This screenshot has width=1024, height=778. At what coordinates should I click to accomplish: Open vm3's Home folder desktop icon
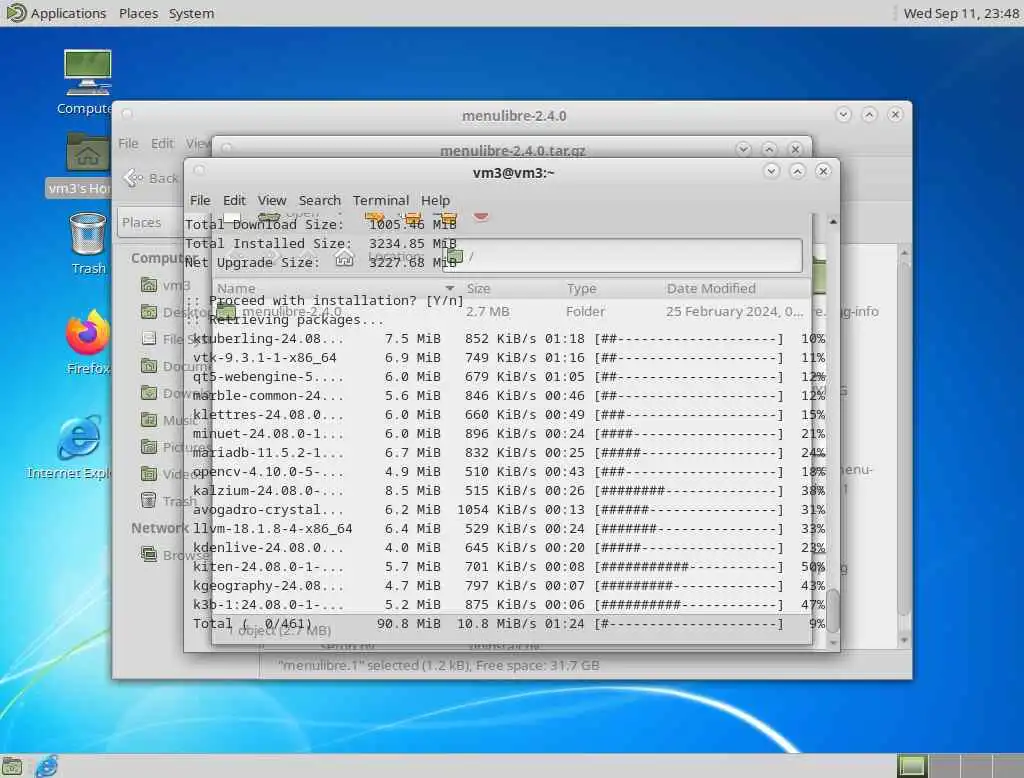tap(87, 152)
